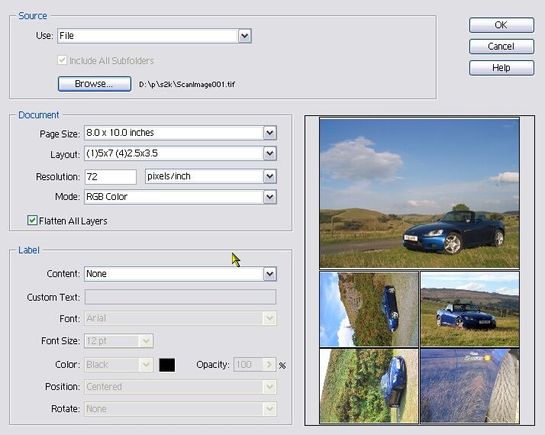Click the file path D:\p\s2k\ScanImage001.tif

(x=187, y=84)
